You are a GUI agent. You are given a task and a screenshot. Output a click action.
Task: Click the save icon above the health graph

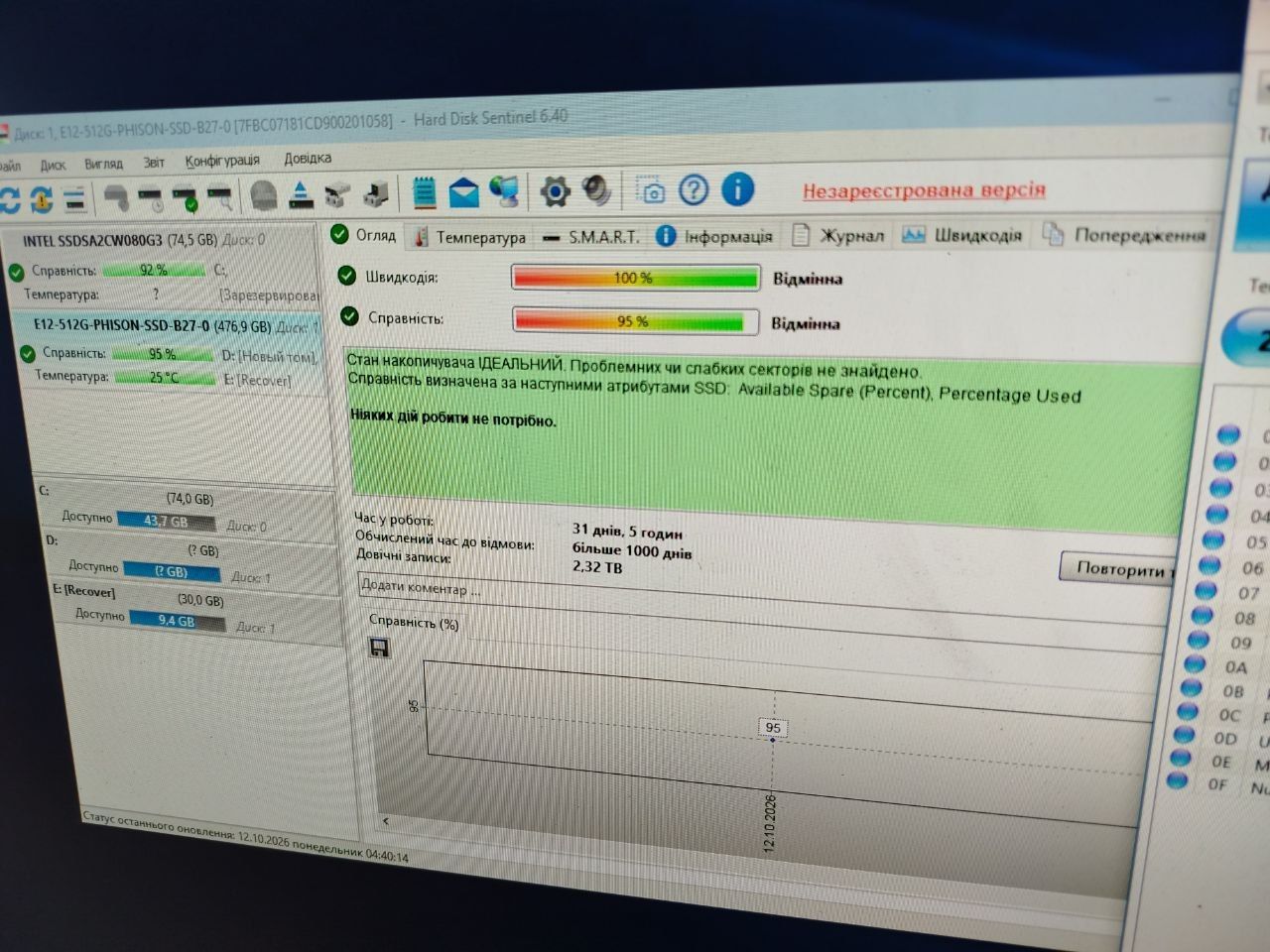(379, 648)
